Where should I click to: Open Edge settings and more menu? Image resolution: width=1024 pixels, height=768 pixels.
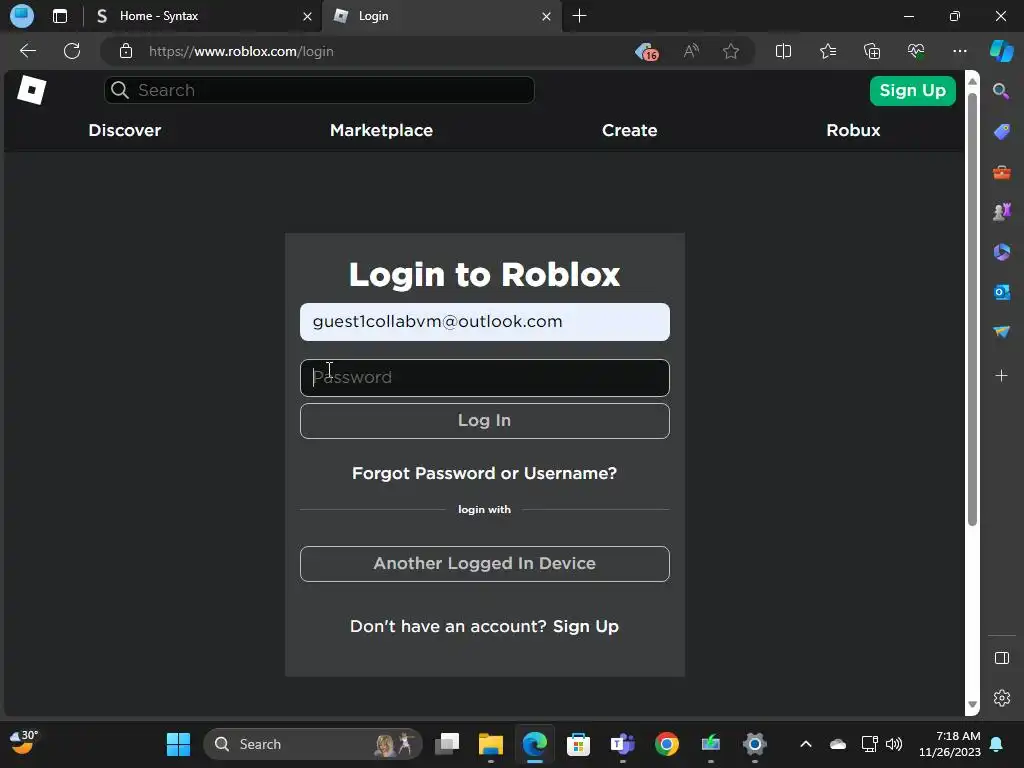click(x=959, y=51)
